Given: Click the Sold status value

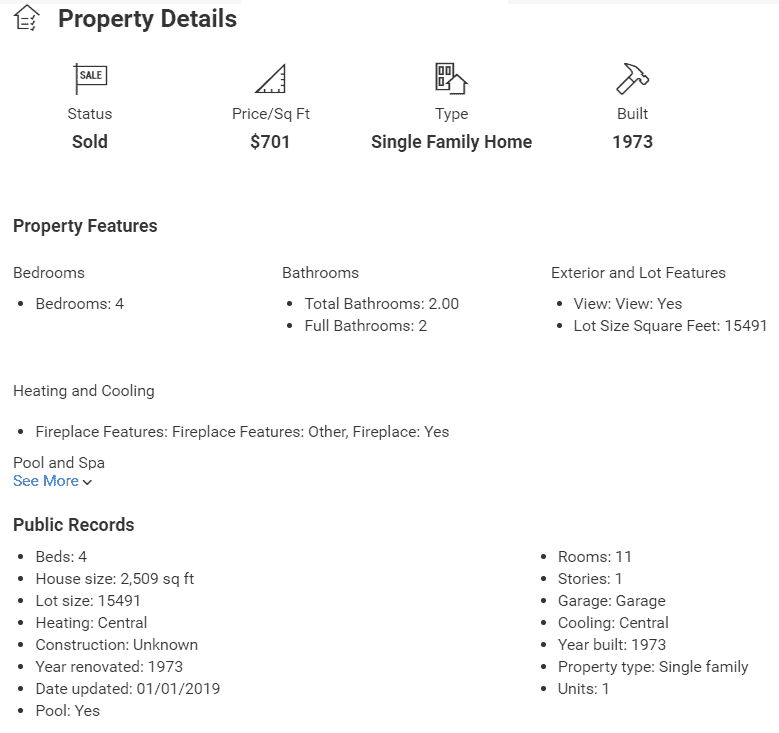Looking at the screenshot, I should tap(89, 142).
